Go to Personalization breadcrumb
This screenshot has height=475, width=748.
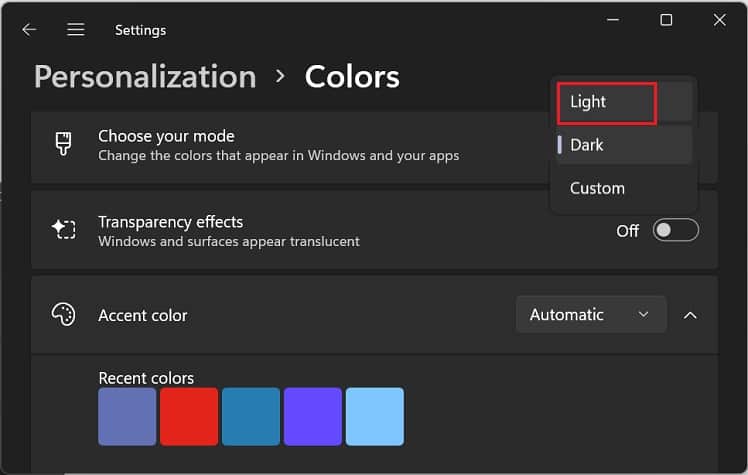pos(145,77)
